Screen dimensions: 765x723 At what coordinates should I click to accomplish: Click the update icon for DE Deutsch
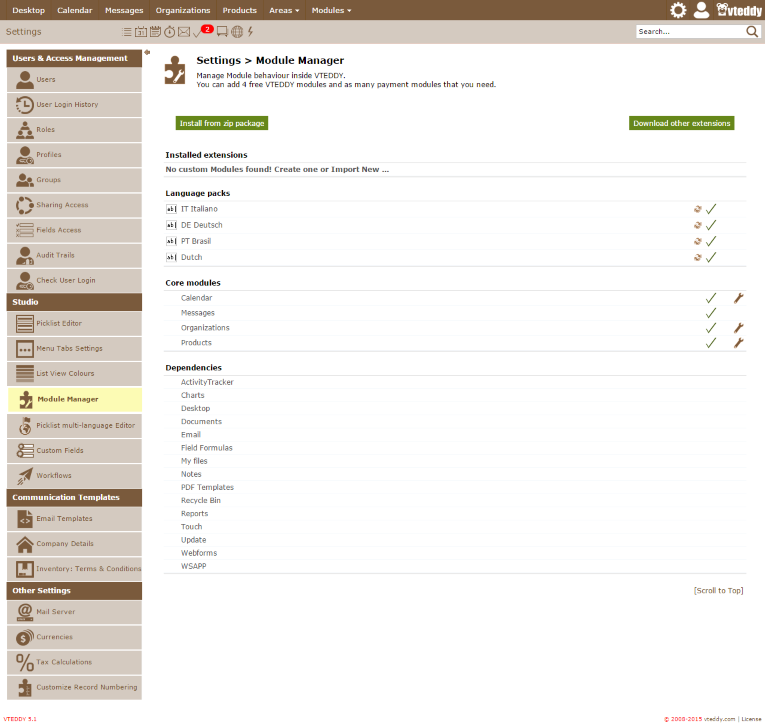698,225
